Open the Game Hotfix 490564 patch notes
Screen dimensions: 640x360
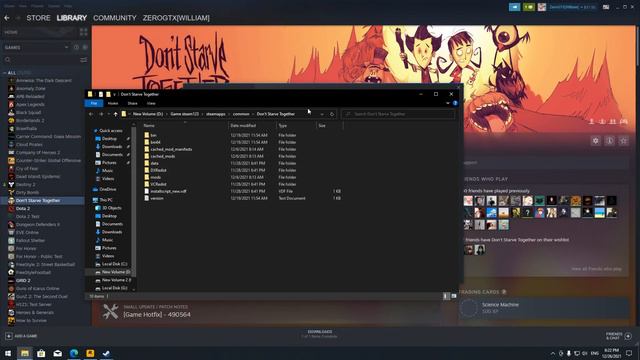[157, 315]
